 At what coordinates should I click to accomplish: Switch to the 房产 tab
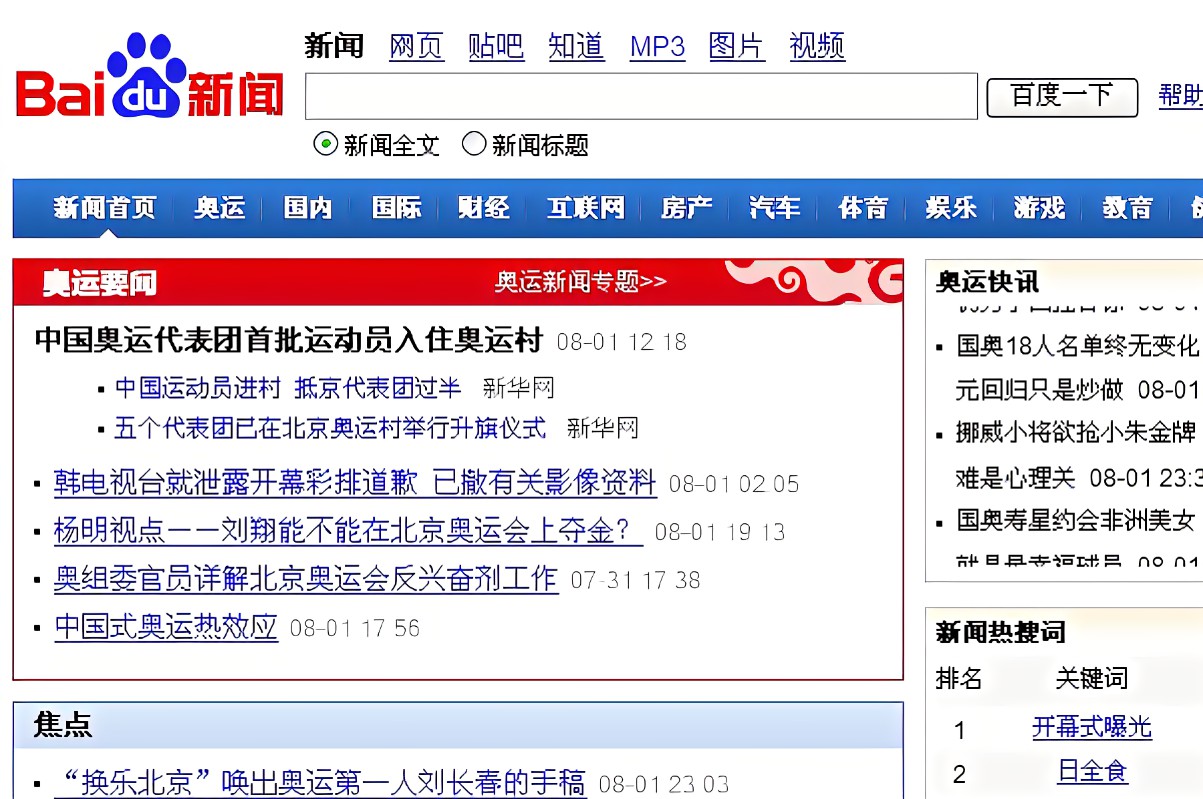[686, 208]
